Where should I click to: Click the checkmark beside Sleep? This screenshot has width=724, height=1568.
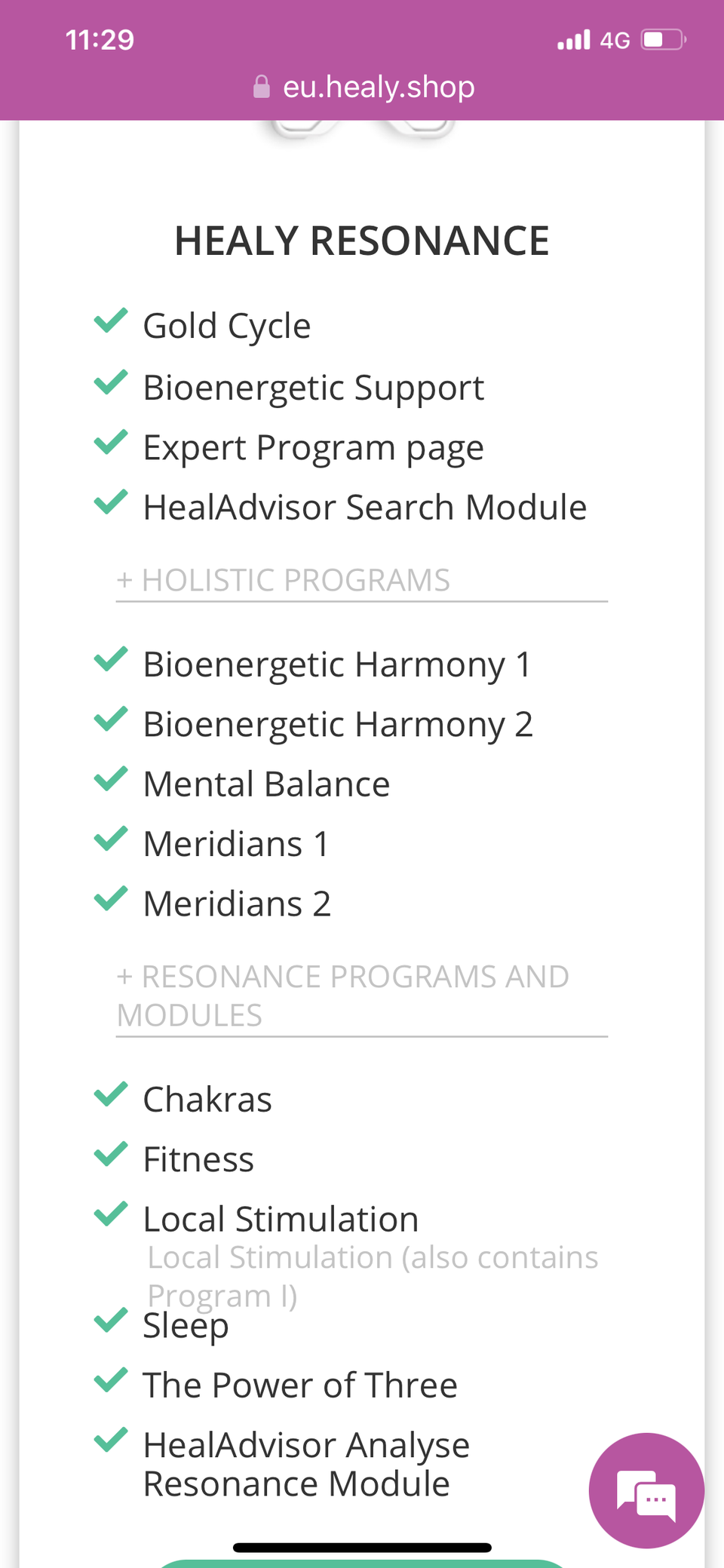pyautogui.click(x=111, y=1320)
